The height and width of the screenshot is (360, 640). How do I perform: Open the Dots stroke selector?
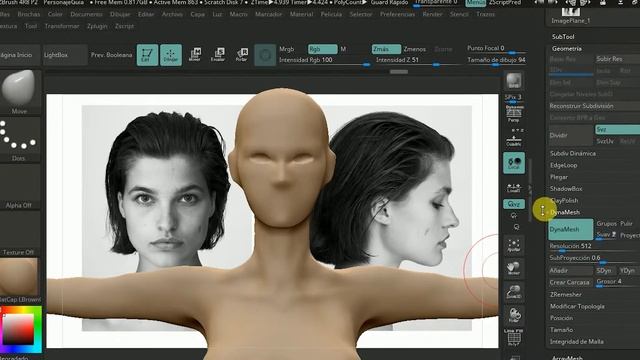19,139
